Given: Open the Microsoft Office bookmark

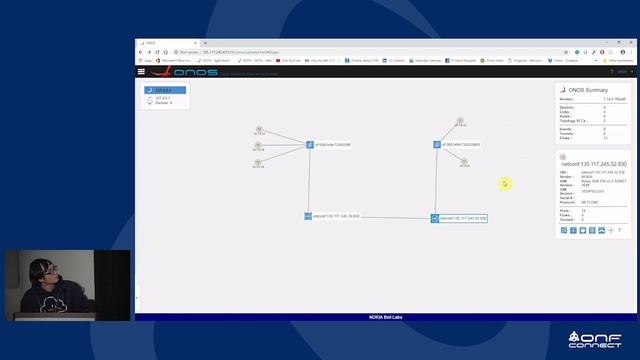Looking at the screenshot, I should [x=173, y=60].
